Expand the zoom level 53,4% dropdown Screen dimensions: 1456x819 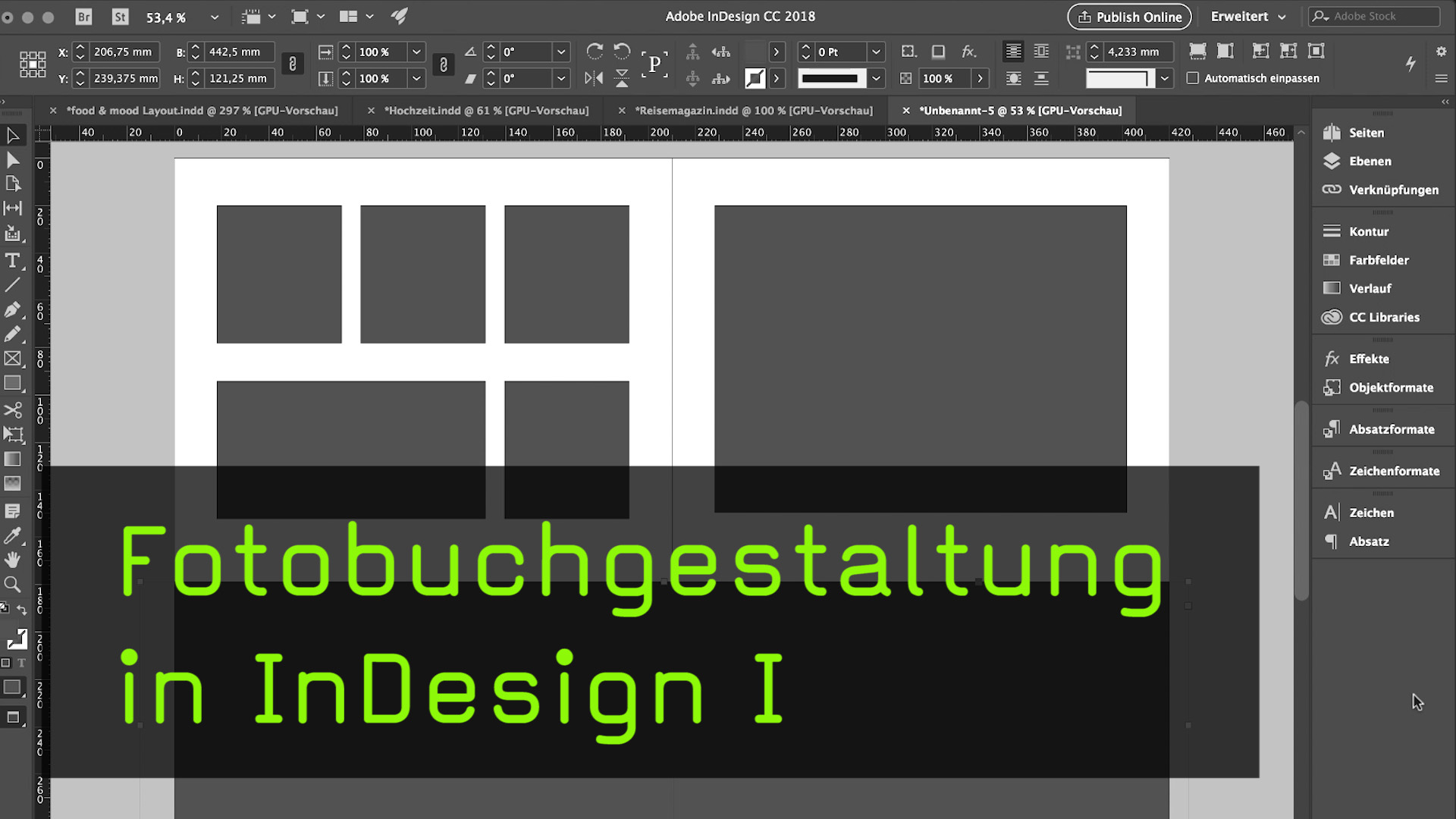pos(212,16)
